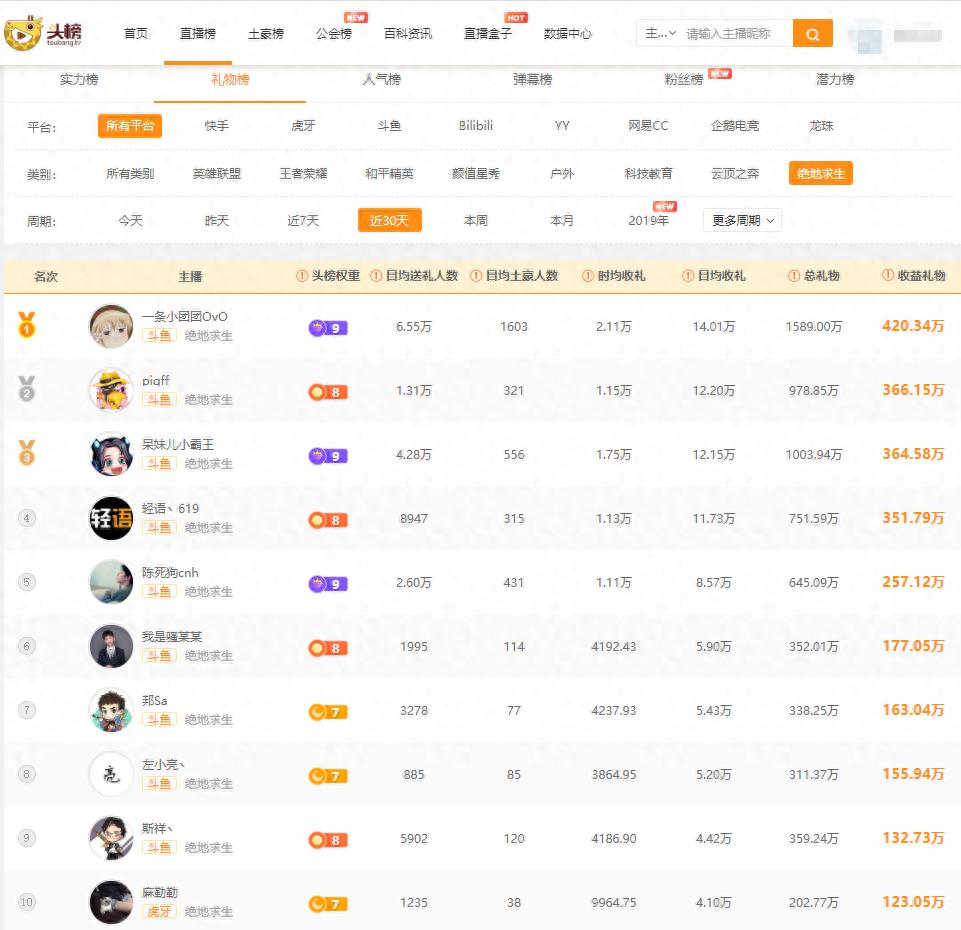Open 直播榜 navigation item
Viewport: 961px width, 930px height.
[198, 33]
